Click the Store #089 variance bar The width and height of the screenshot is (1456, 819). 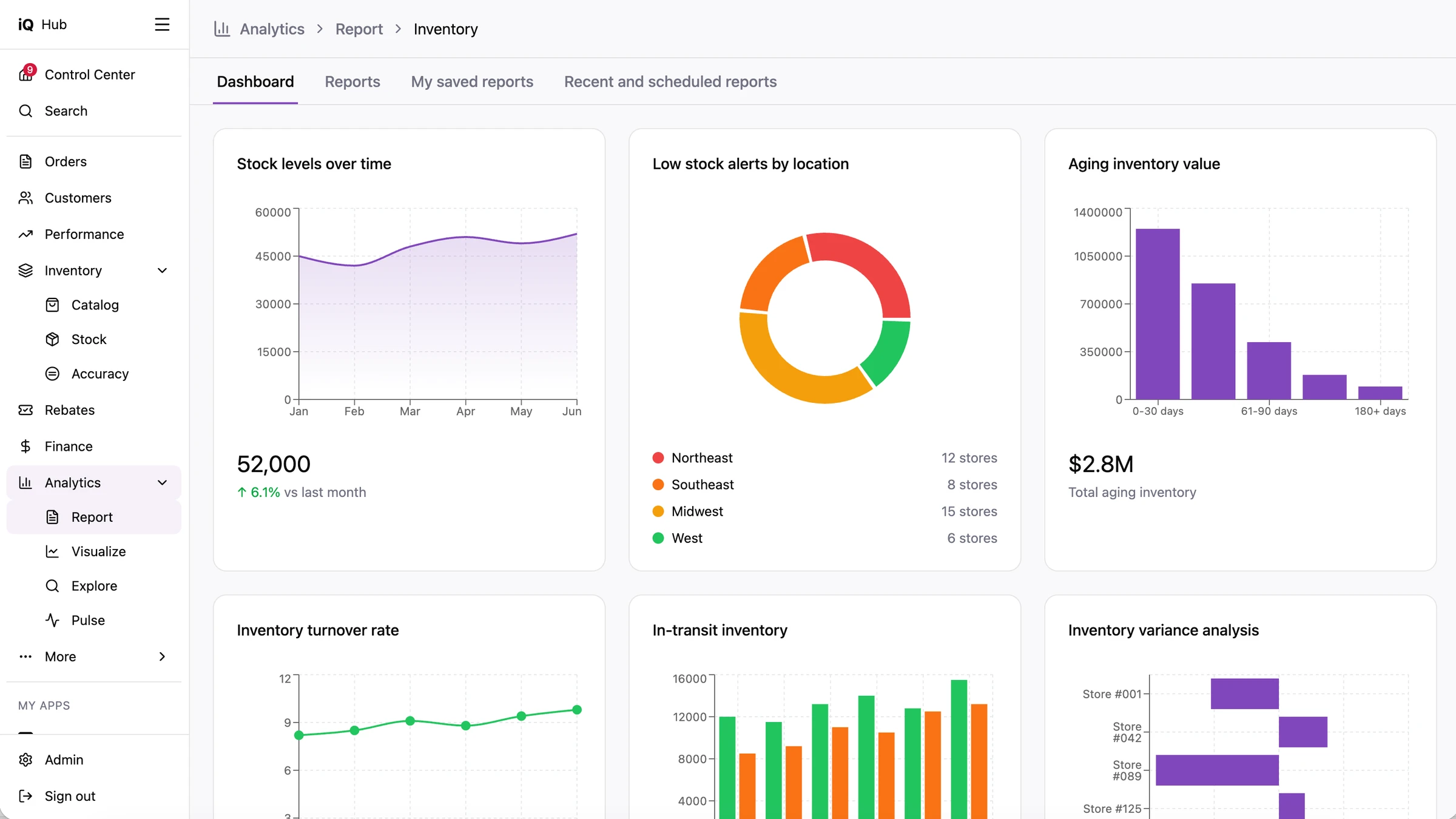[x=1217, y=770]
